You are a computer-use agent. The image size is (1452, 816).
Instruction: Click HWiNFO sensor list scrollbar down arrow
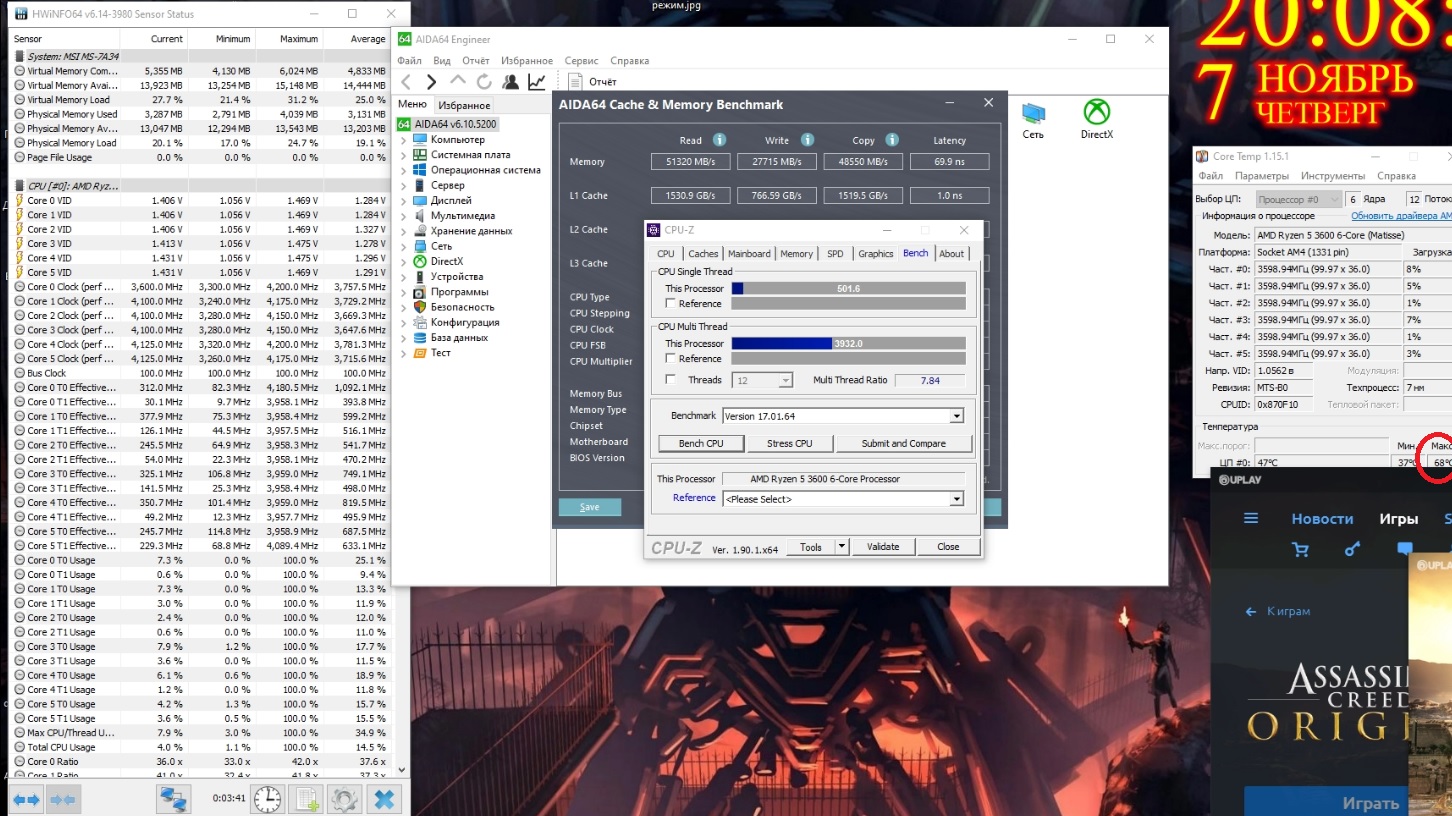pos(402,770)
